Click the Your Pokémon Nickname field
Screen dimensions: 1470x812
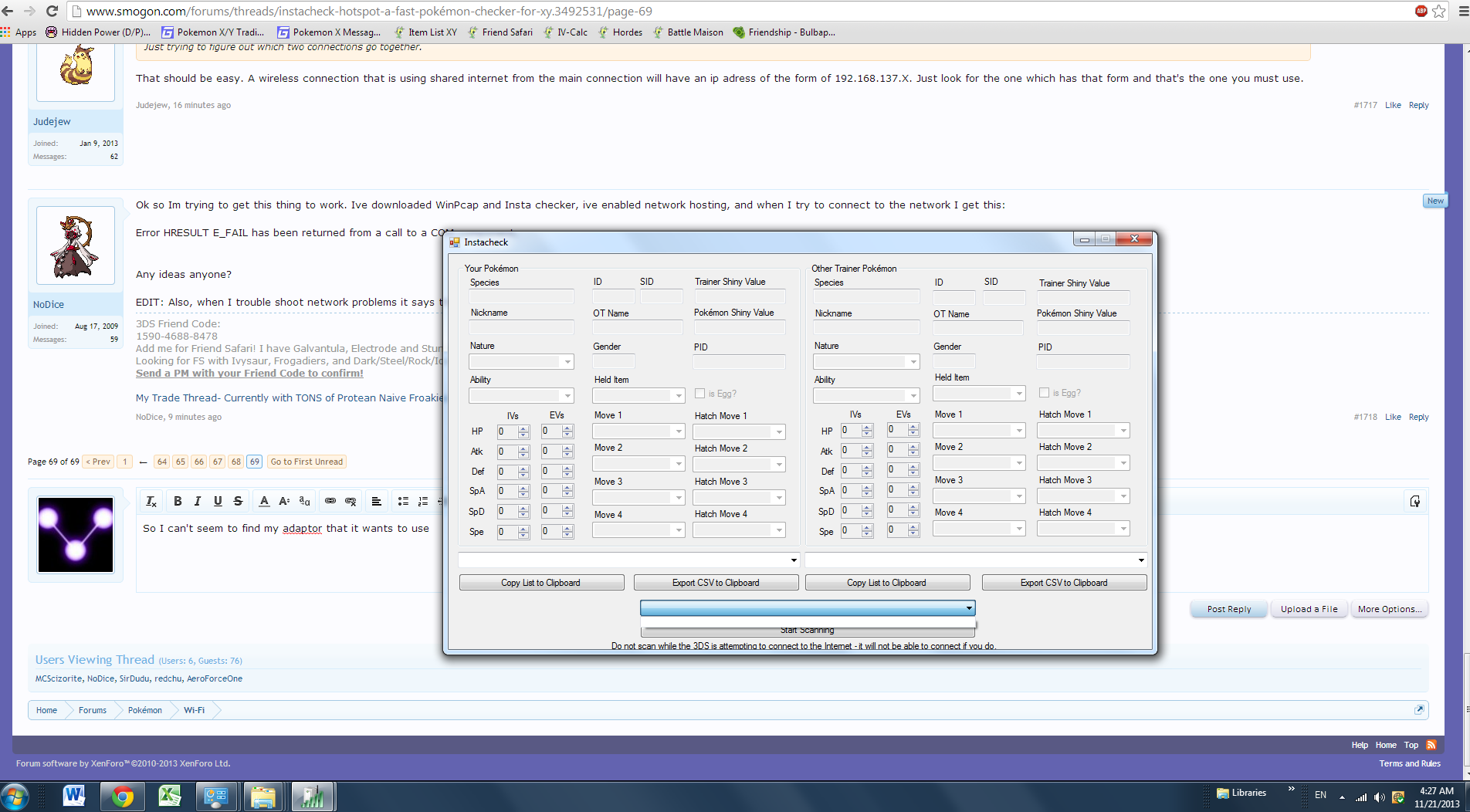pyautogui.click(x=521, y=327)
